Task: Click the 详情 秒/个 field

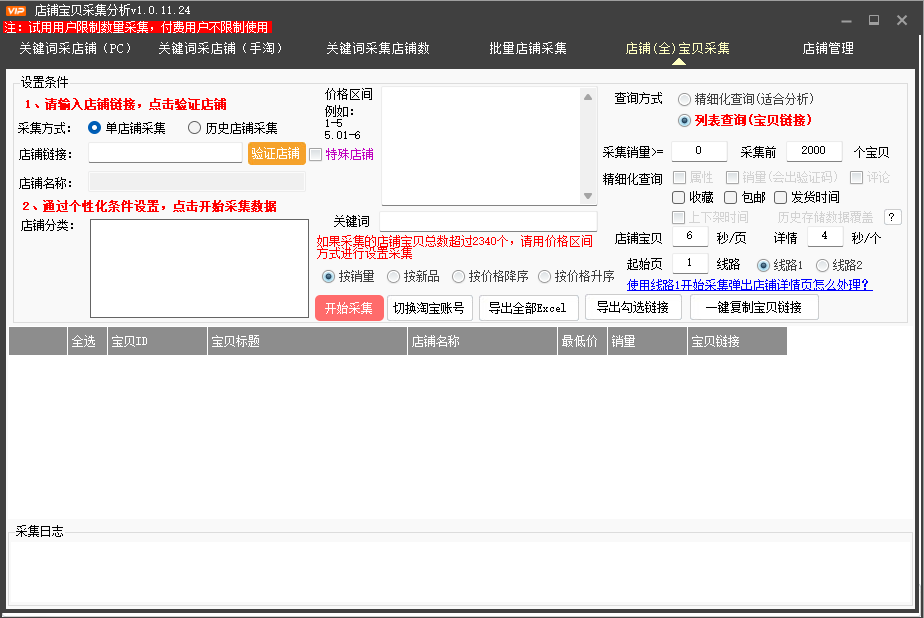Action: click(x=825, y=236)
